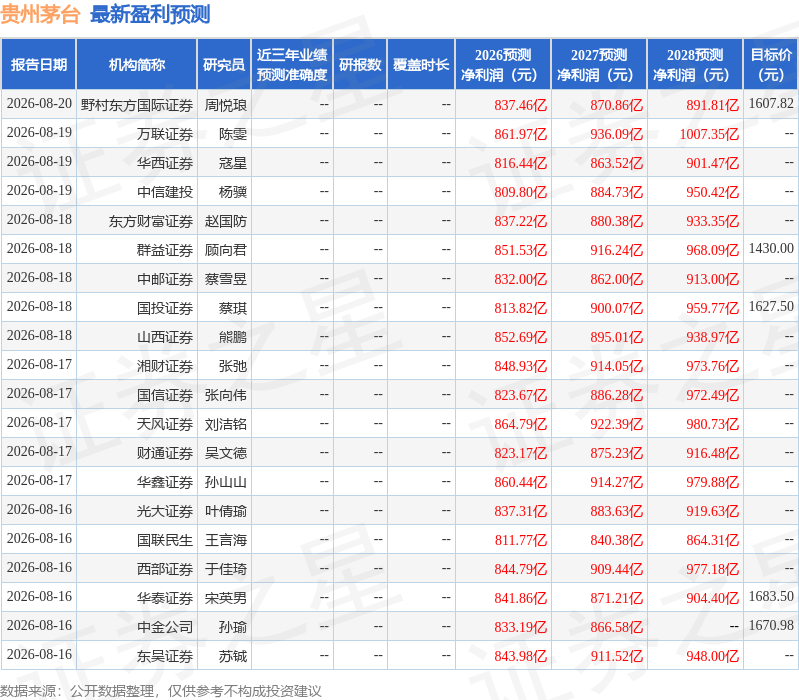The image size is (799, 700).
Task: Click the 最新盈利预测 heading
Action: 150,14
